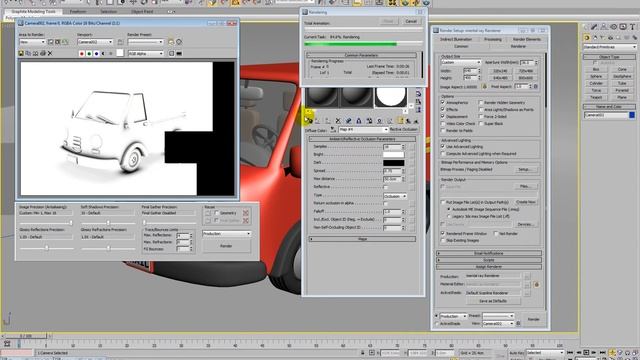The height and width of the screenshot is (360, 640).
Task: Lock the viewport in frame window
Action: point(120,42)
